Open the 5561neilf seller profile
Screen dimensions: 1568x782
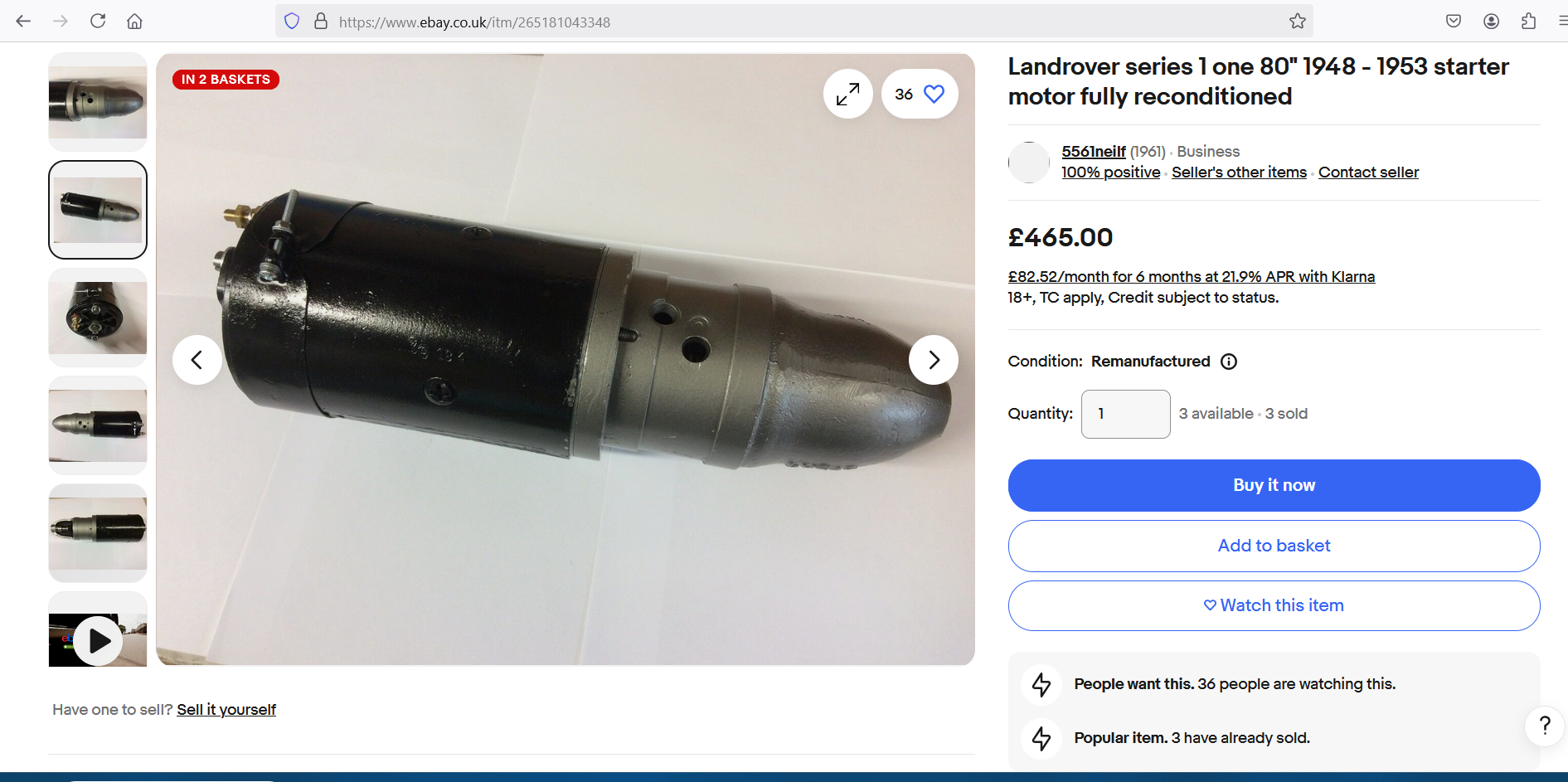1094,152
